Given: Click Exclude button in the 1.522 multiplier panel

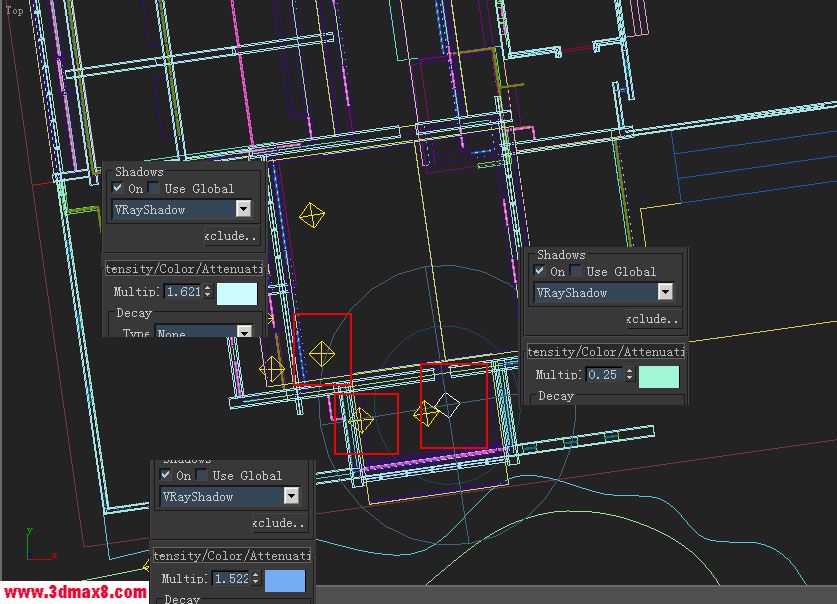Looking at the screenshot, I should [x=280, y=523].
